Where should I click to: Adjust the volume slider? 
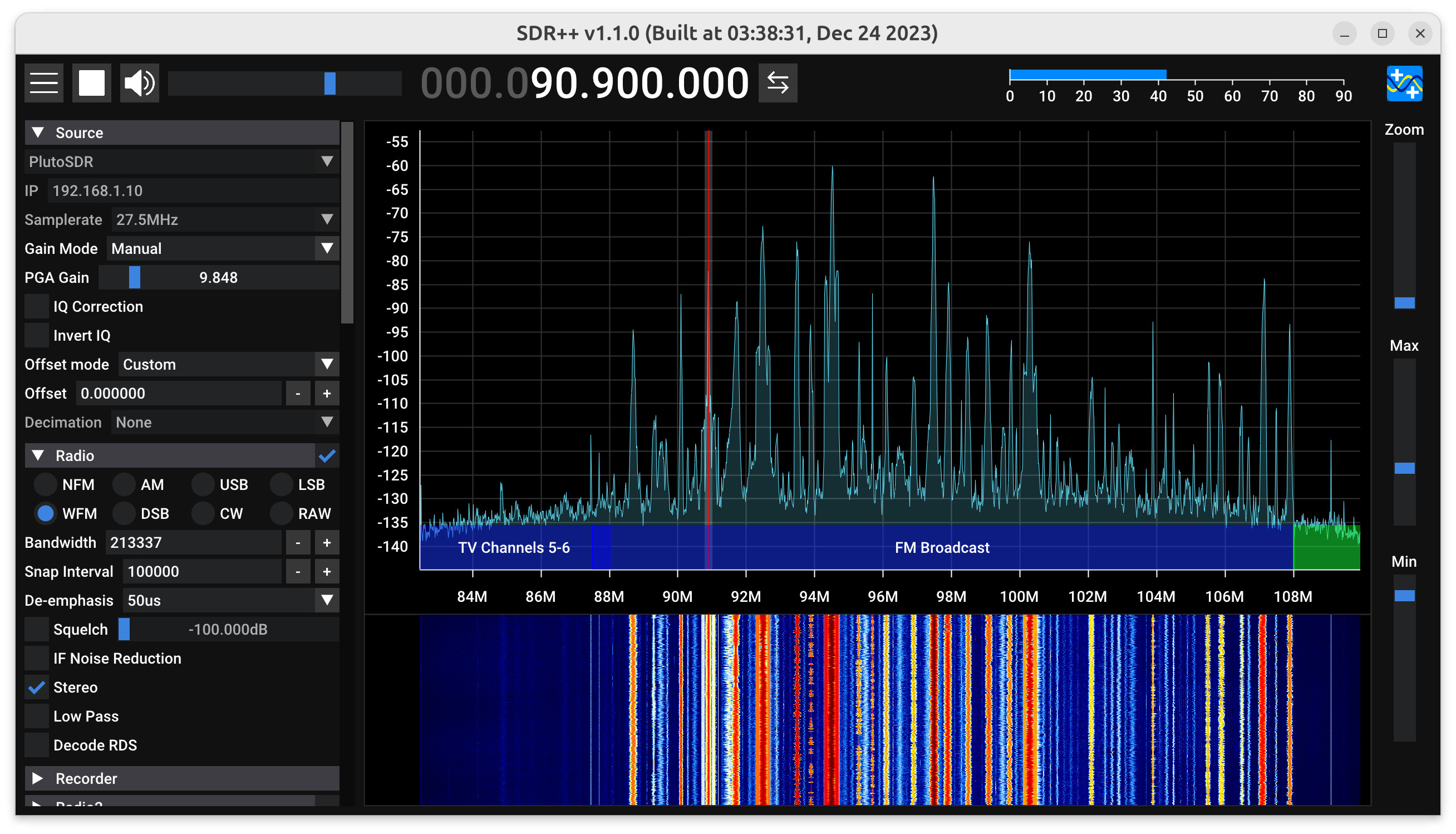(284, 83)
